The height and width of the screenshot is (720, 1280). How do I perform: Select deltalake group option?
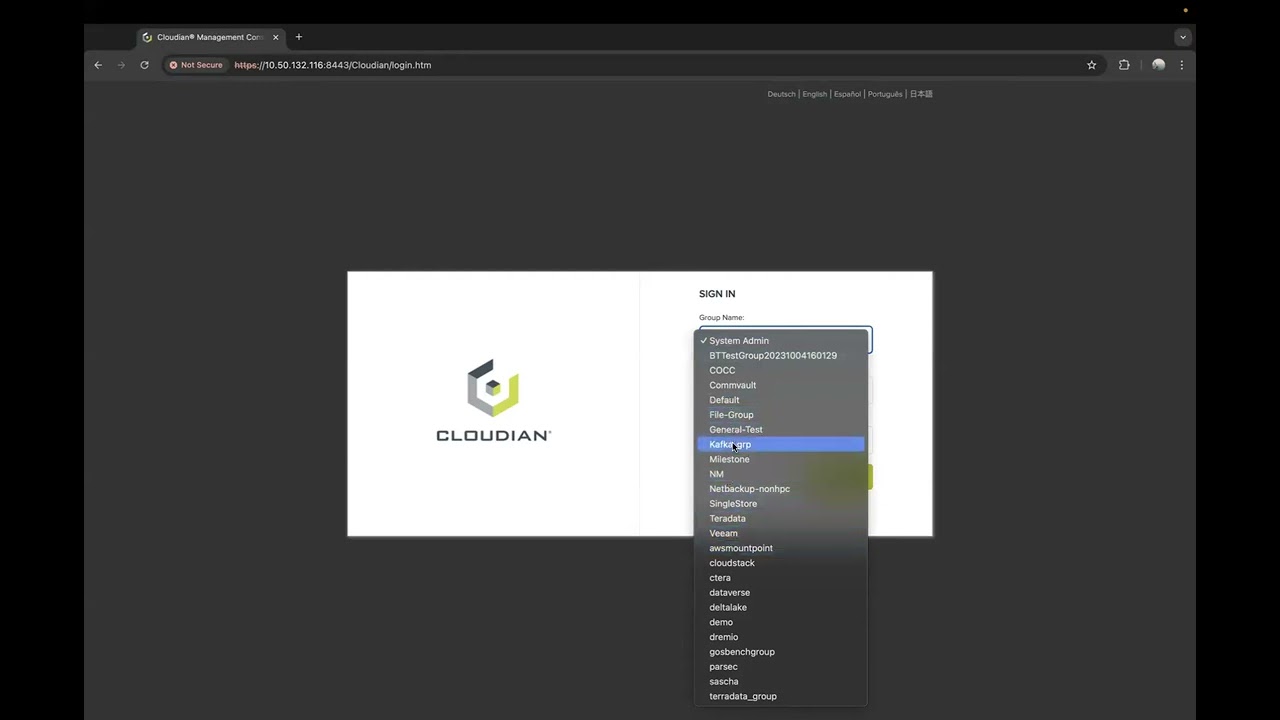click(780, 607)
